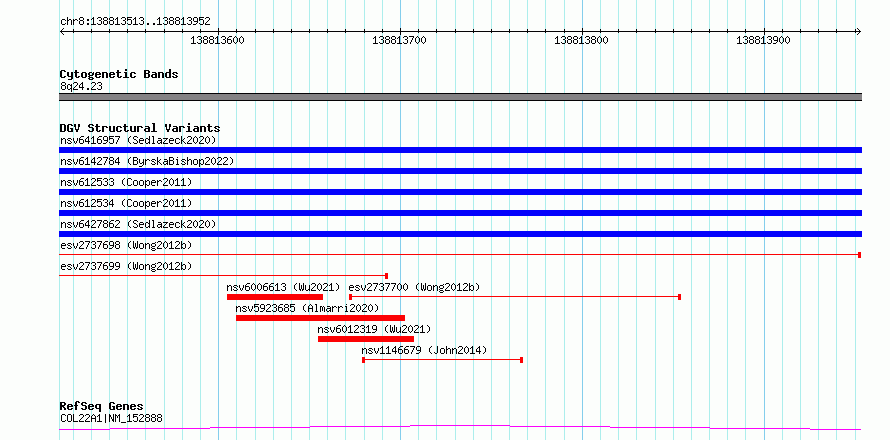The height and width of the screenshot is (440, 890).
Task: Open variant nsv612533 (Cooper2011) label
Action: [x=126, y=182]
